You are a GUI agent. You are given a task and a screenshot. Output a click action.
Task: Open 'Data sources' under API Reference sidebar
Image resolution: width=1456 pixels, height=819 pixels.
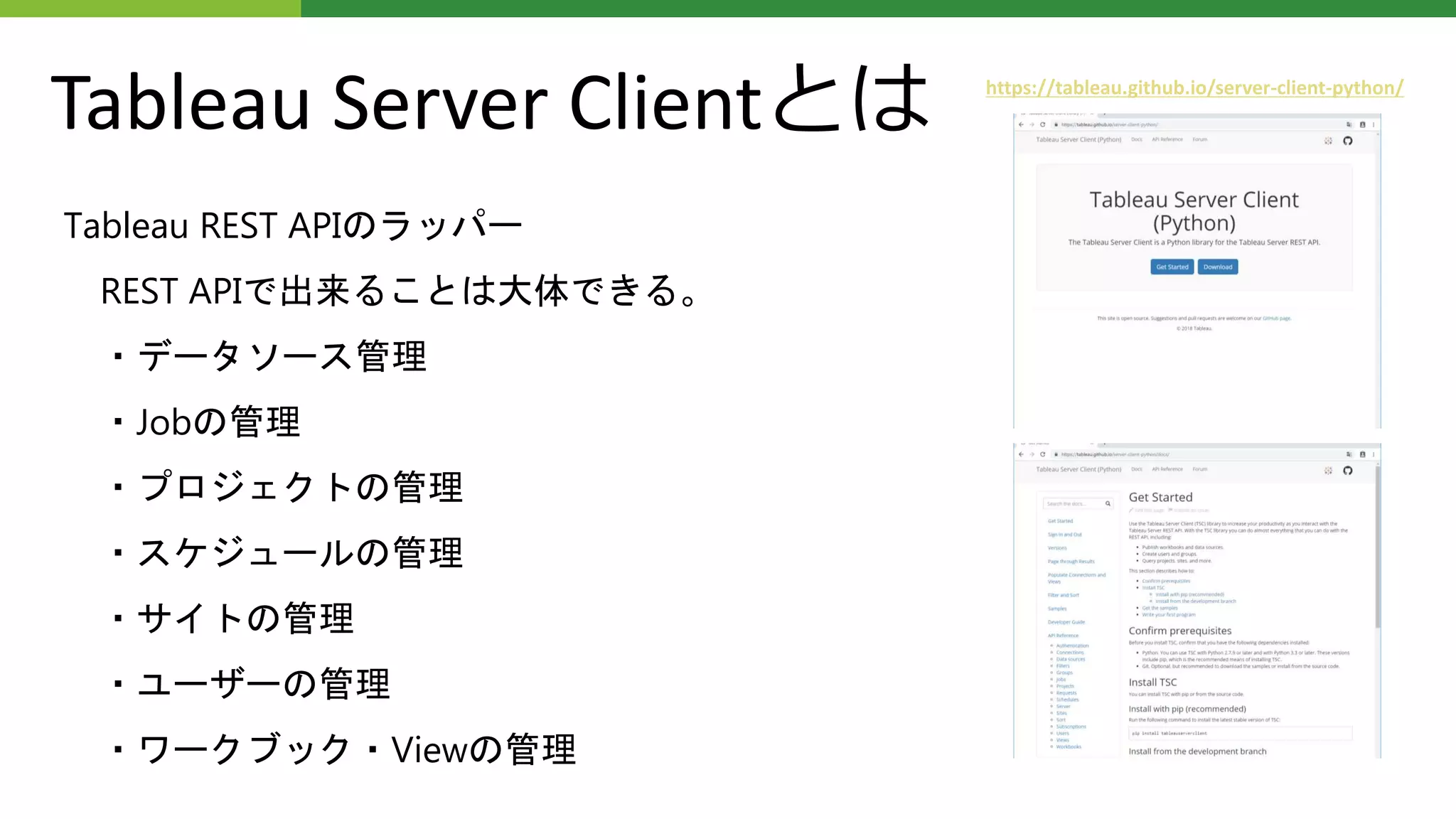point(1071,659)
